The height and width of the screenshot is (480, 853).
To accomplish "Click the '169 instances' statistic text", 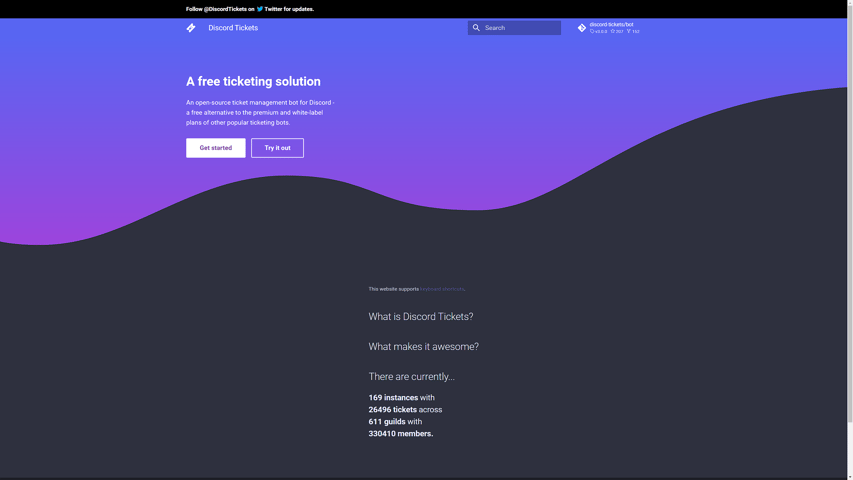I will (393, 397).
